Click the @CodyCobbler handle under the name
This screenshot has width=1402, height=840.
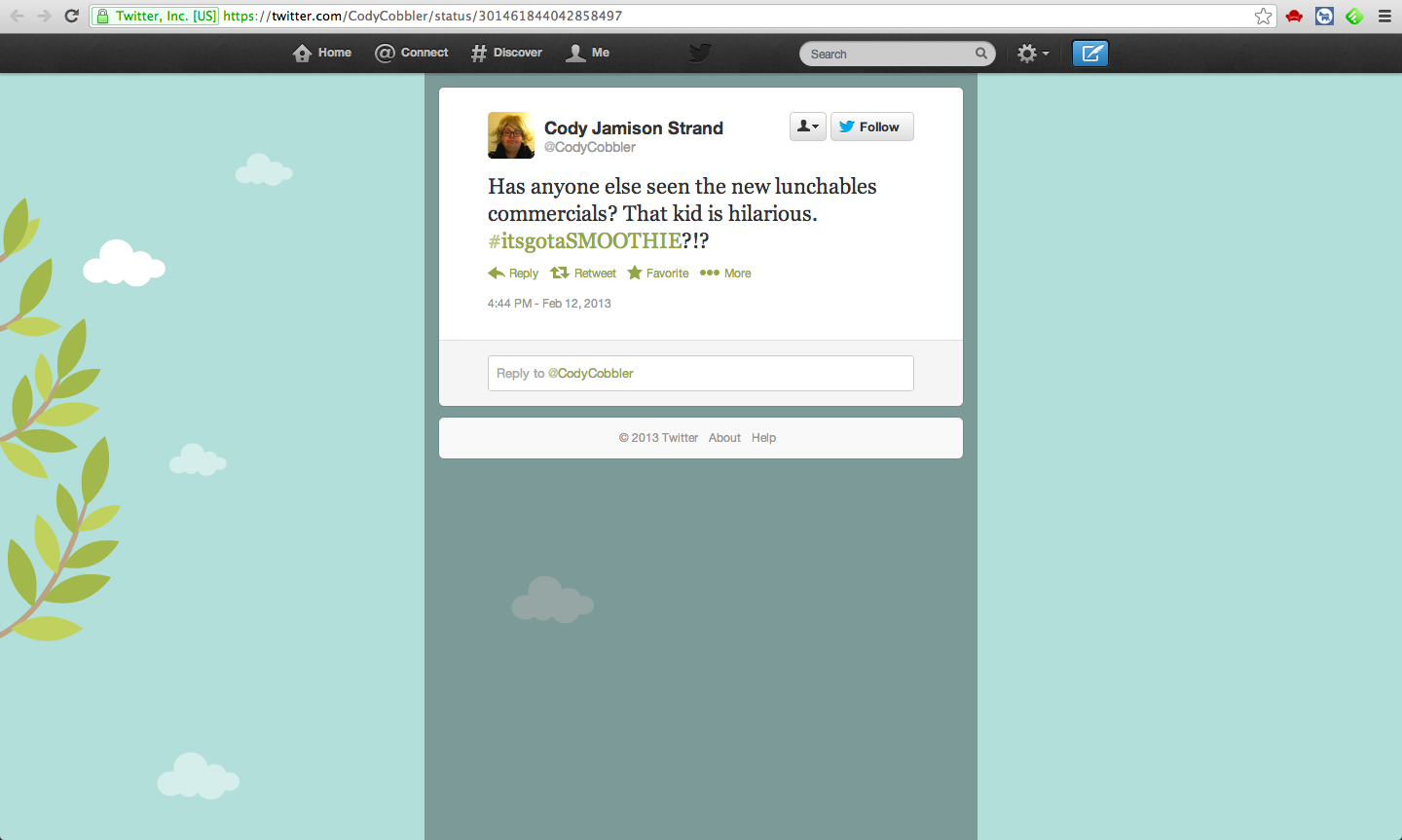pos(590,147)
